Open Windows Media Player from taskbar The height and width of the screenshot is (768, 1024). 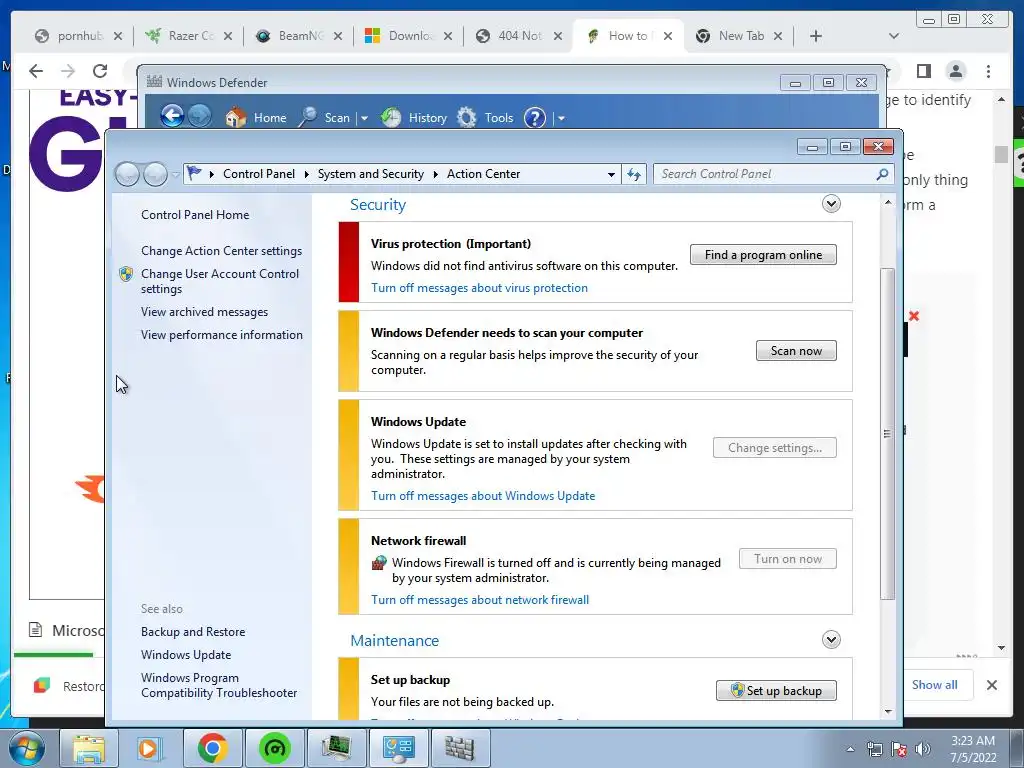tap(149, 748)
